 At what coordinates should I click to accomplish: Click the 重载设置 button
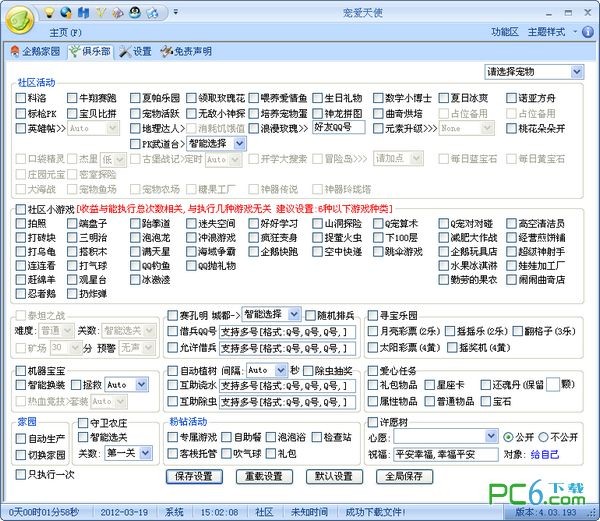click(x=264, y=477)
